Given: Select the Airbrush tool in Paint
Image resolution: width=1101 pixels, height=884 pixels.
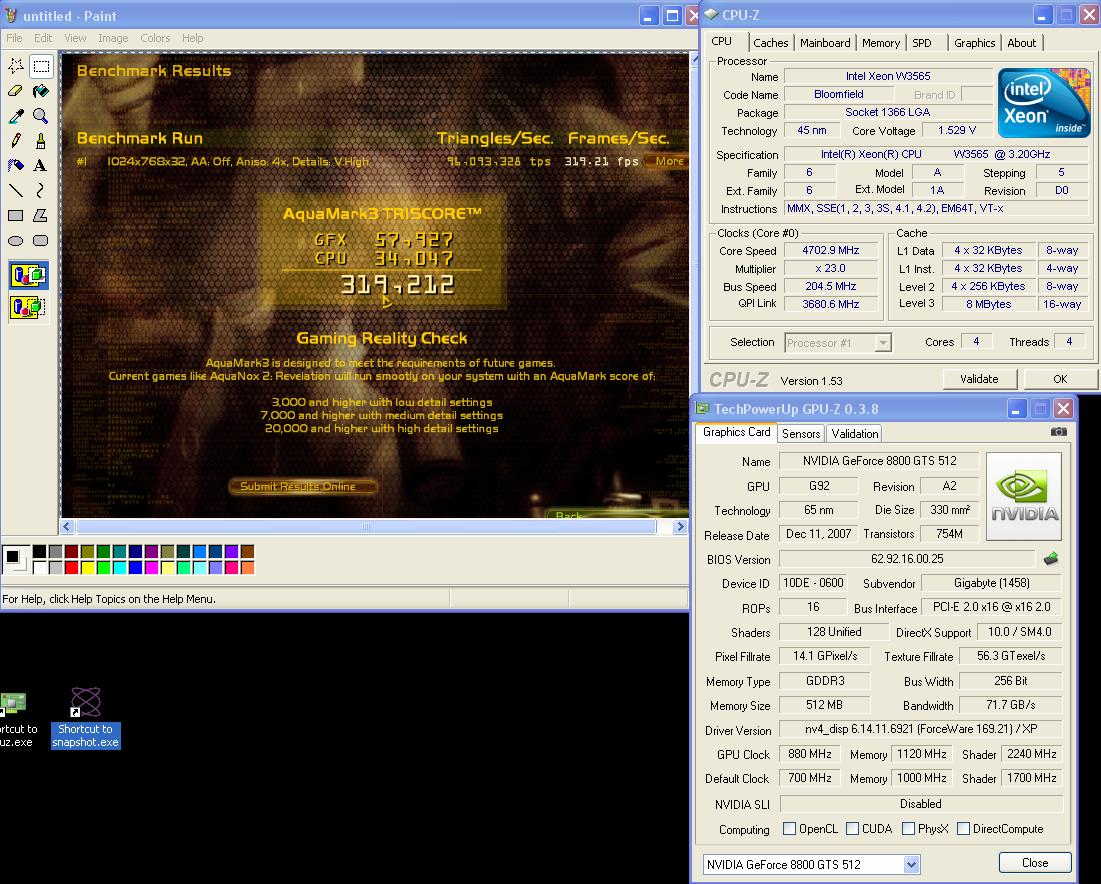Looking at the screenshot, I should pos(15,166).
